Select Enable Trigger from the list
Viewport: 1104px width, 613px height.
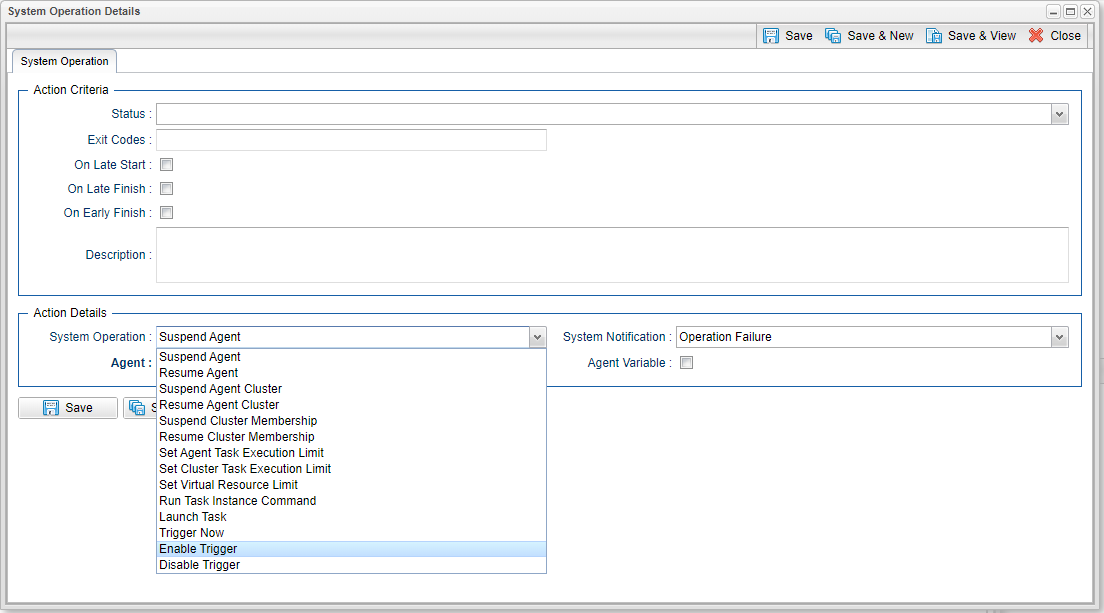198,549
